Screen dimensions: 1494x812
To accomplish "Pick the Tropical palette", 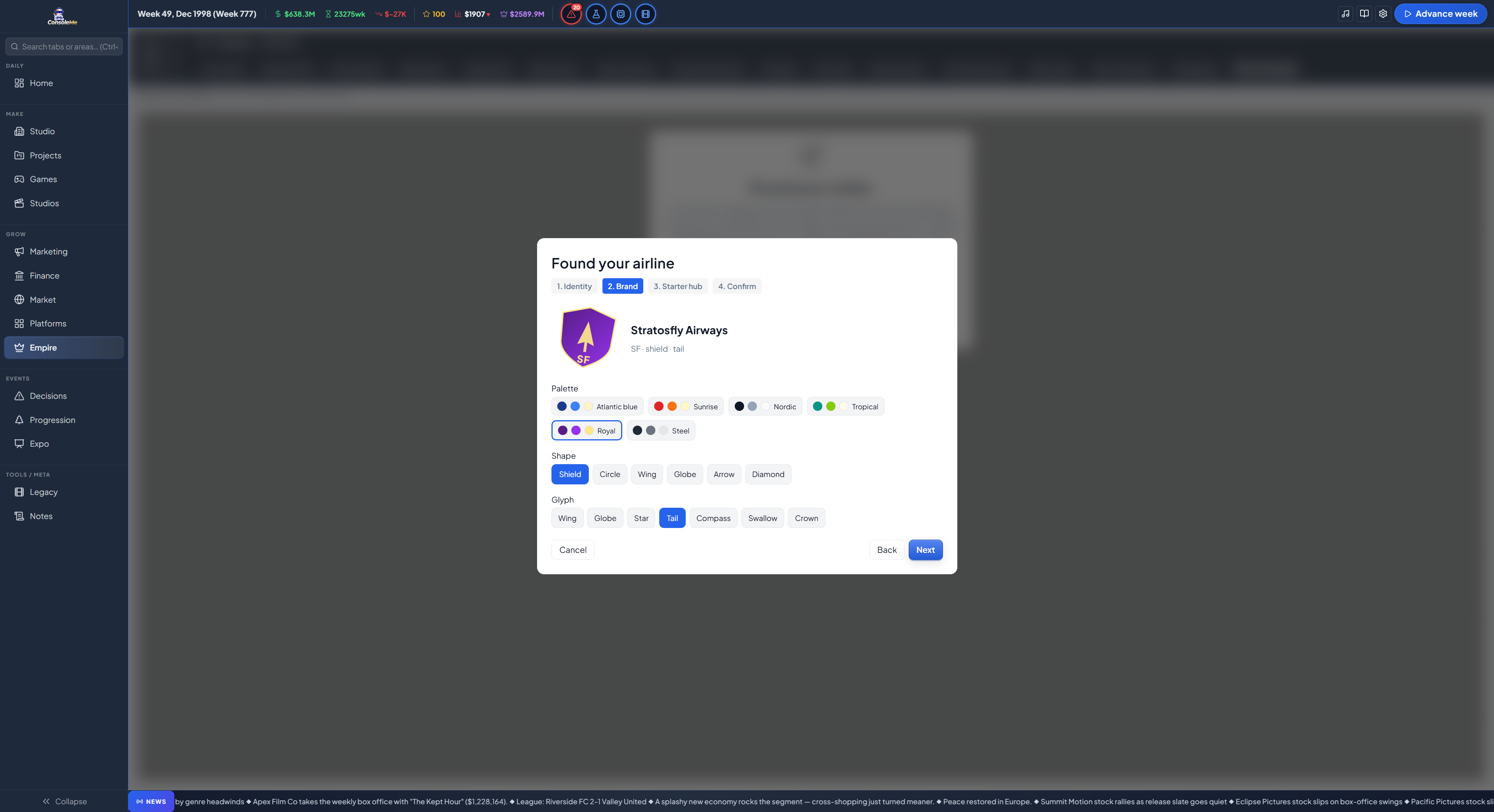I will coord(845,407).
